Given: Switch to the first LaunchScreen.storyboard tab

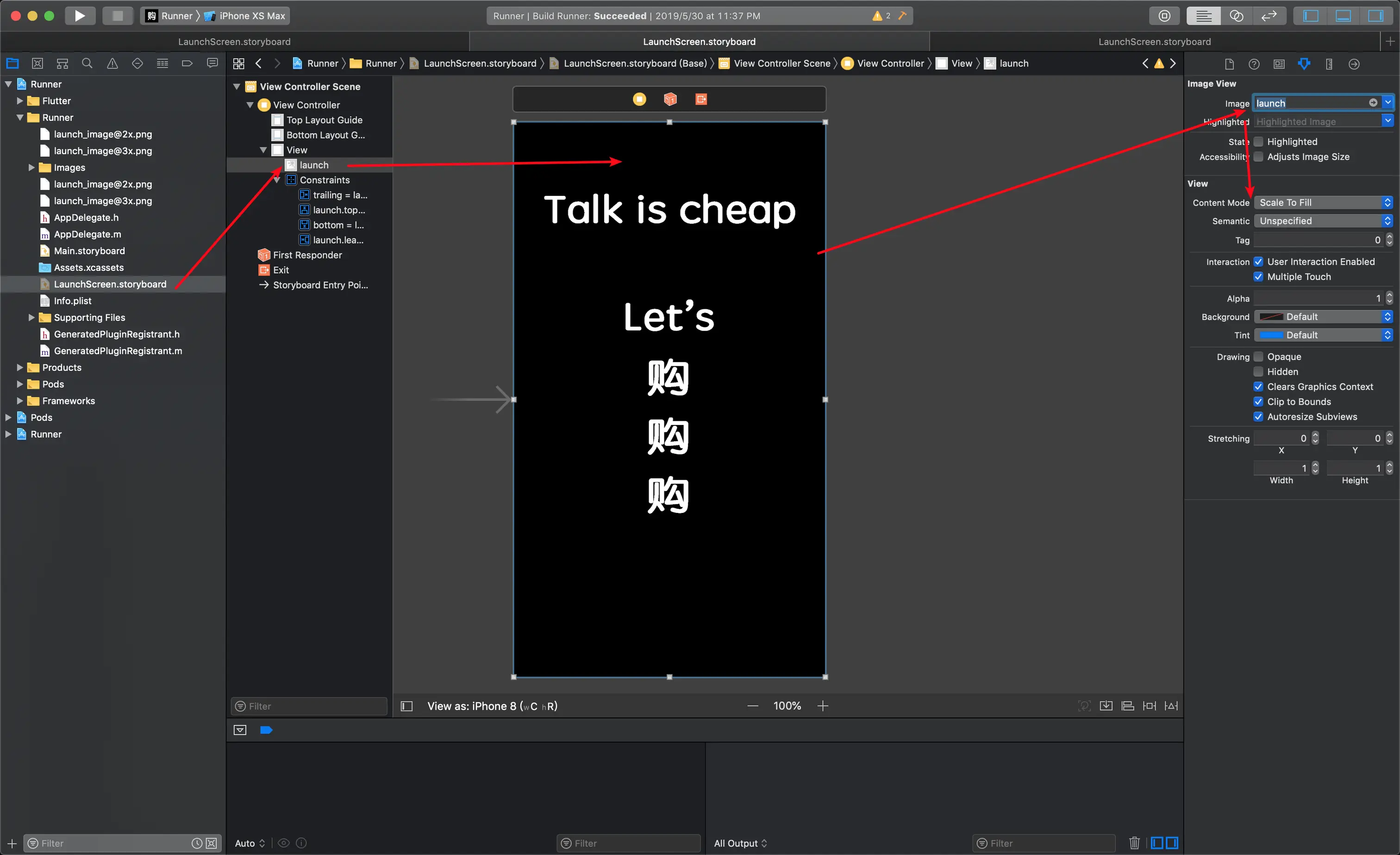Looking at the screenshot, I should (234, 42).
